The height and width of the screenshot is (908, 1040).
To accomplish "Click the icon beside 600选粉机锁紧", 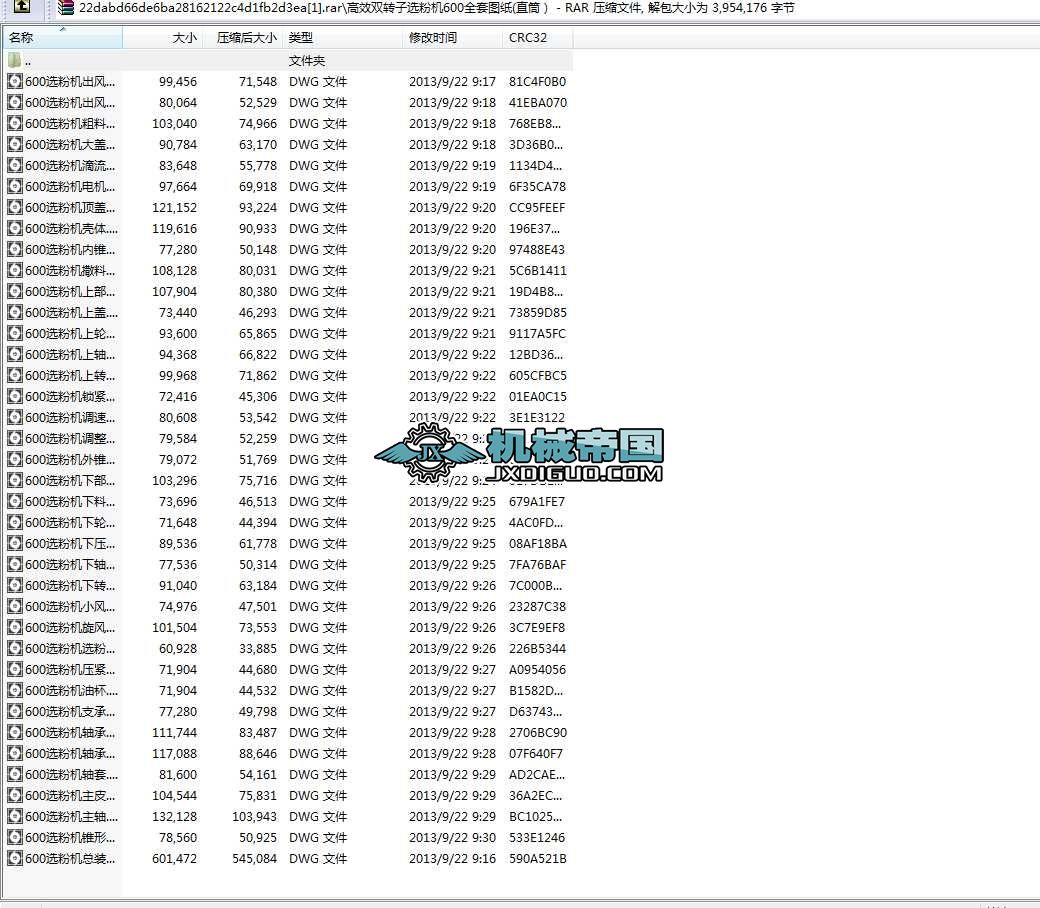I will 15,397.
